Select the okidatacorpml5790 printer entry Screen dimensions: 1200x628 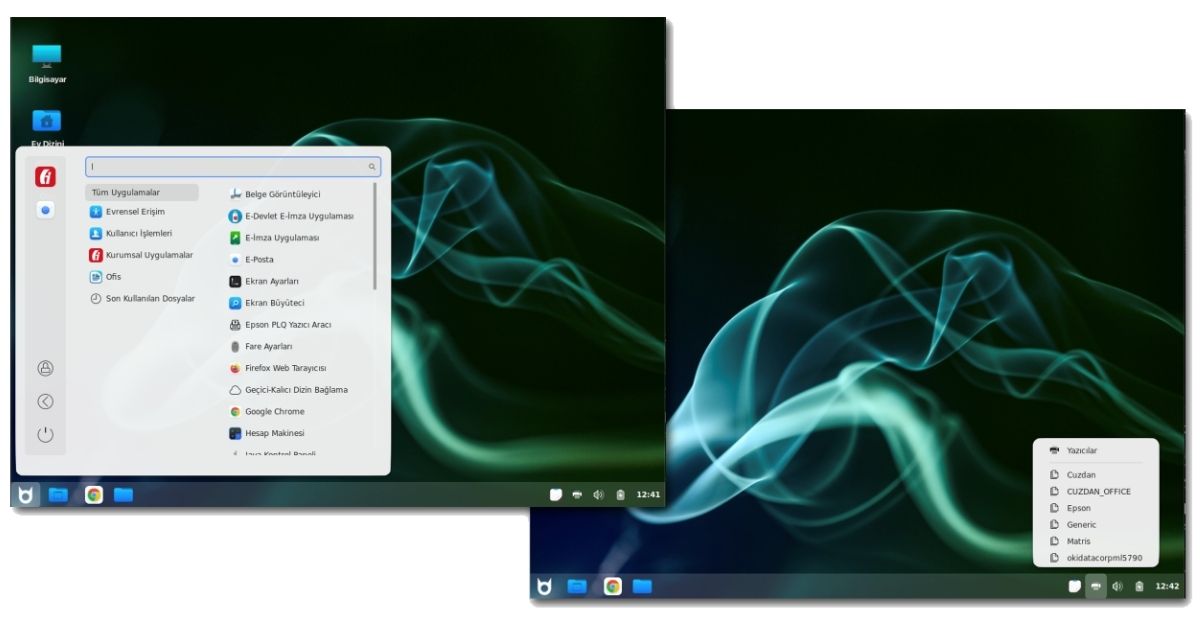(x=1104, y=558)
